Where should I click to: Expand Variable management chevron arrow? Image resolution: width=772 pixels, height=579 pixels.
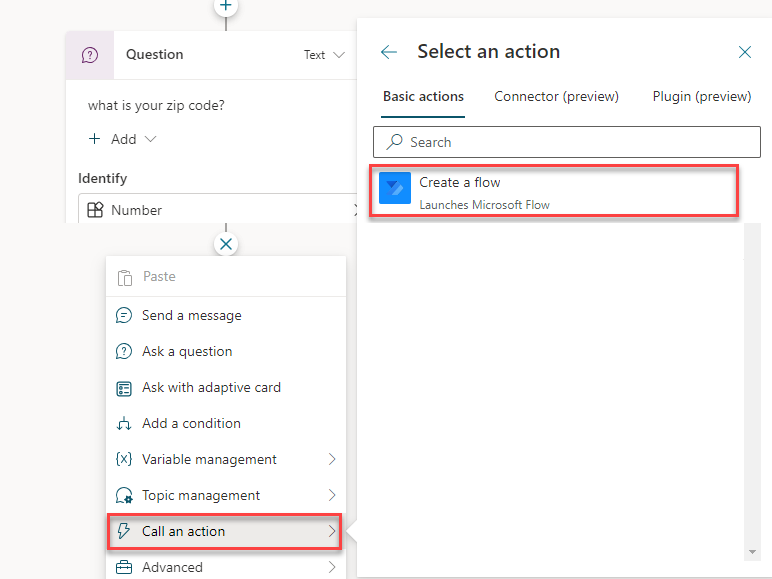pyautogui.click(x=332, y=459)
